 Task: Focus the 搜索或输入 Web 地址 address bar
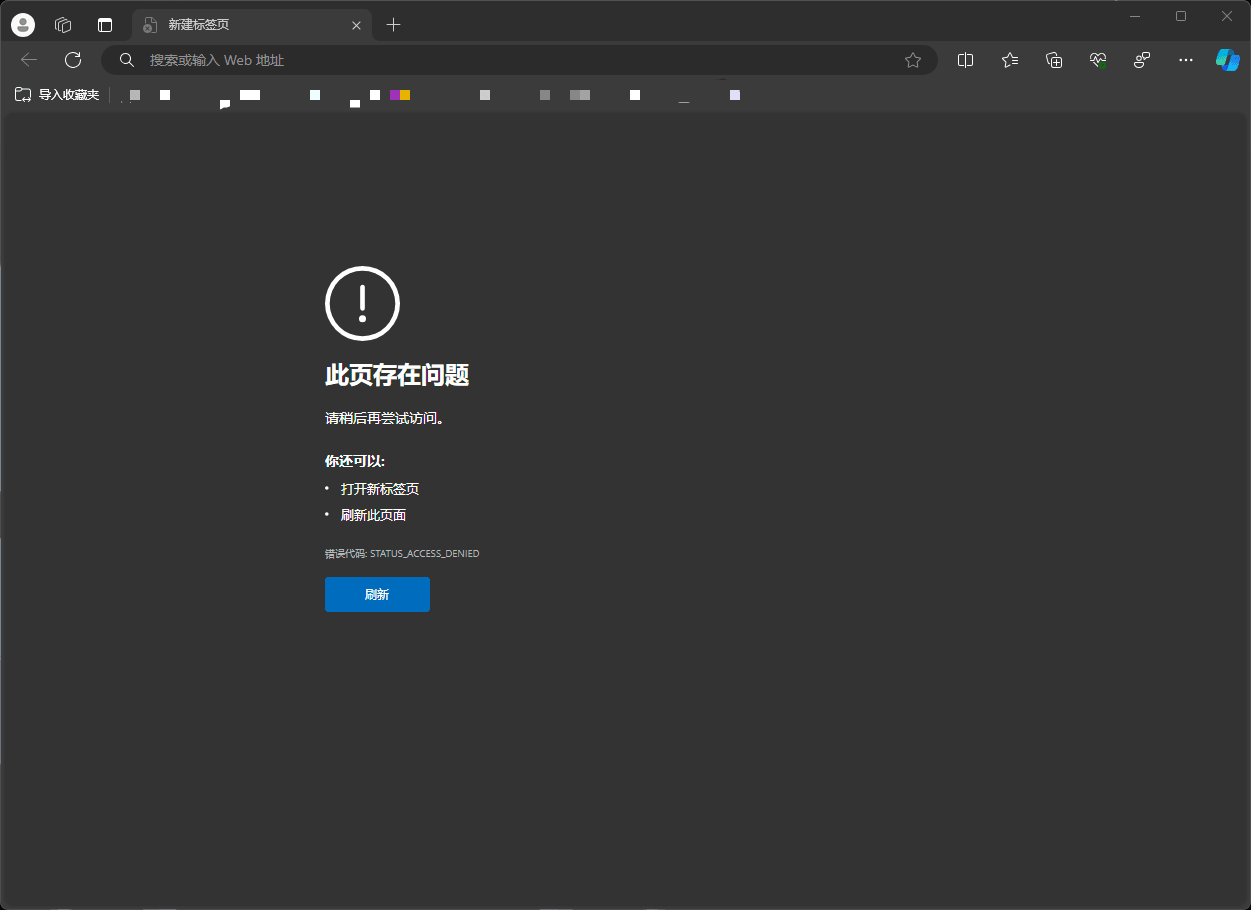pyautogui.click(x=519, y=60)
